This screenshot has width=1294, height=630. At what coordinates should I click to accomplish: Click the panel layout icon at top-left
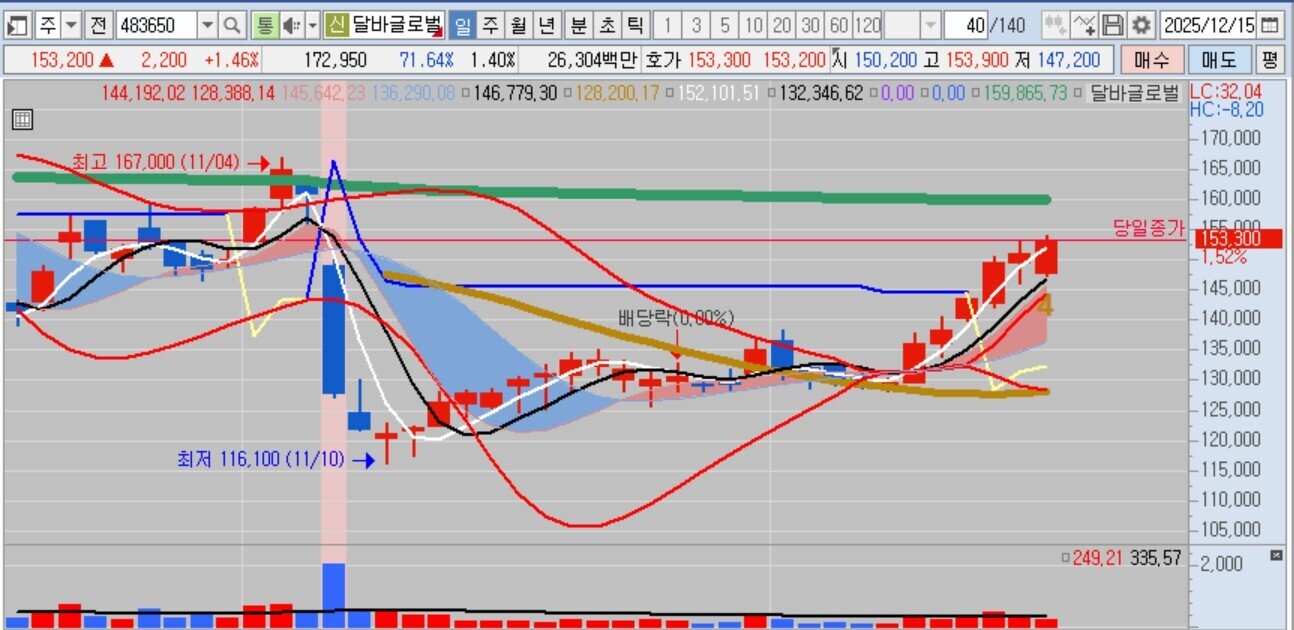point(17,25)
